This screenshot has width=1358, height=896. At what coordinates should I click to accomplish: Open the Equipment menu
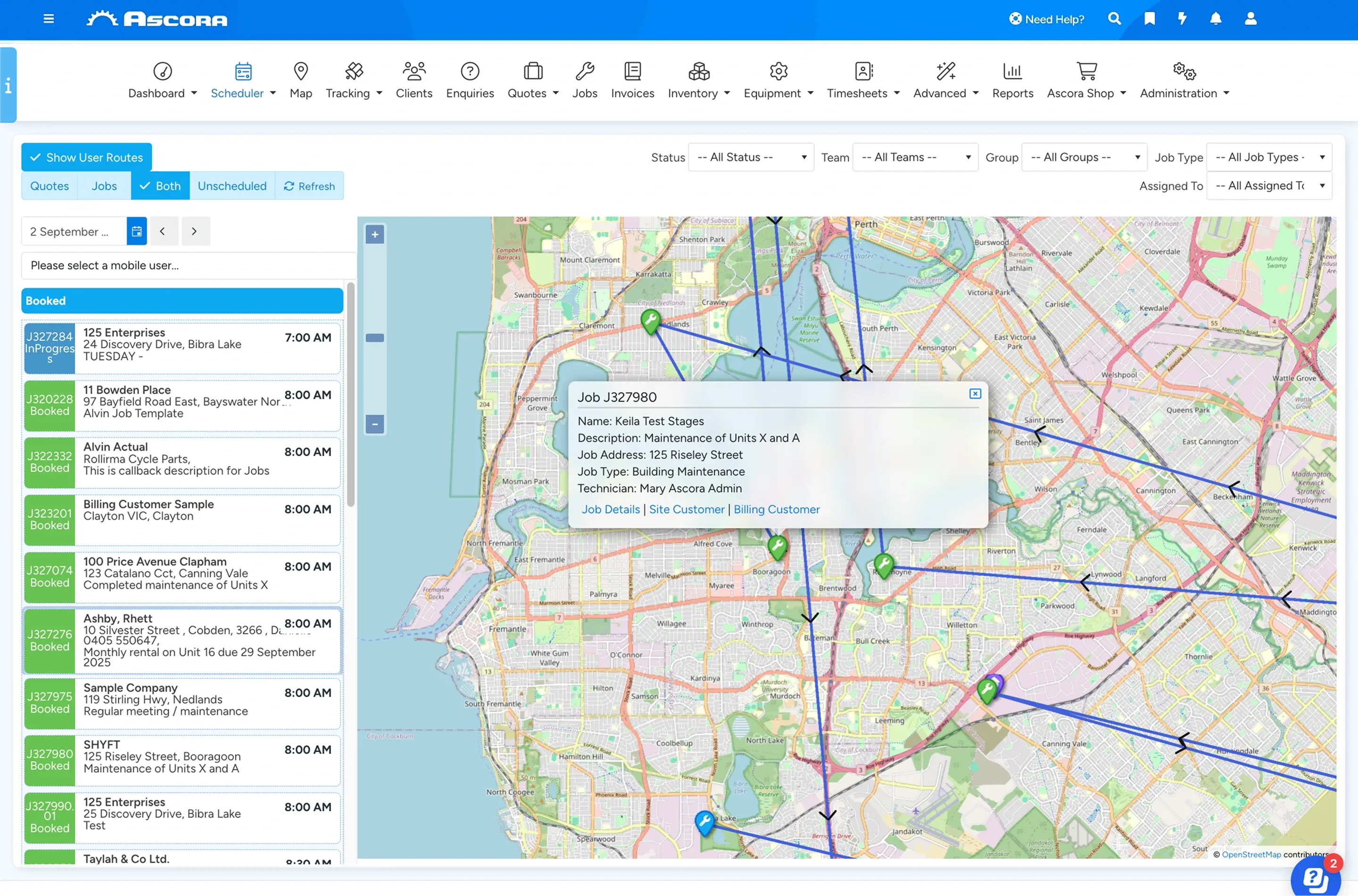coord(778,80)
